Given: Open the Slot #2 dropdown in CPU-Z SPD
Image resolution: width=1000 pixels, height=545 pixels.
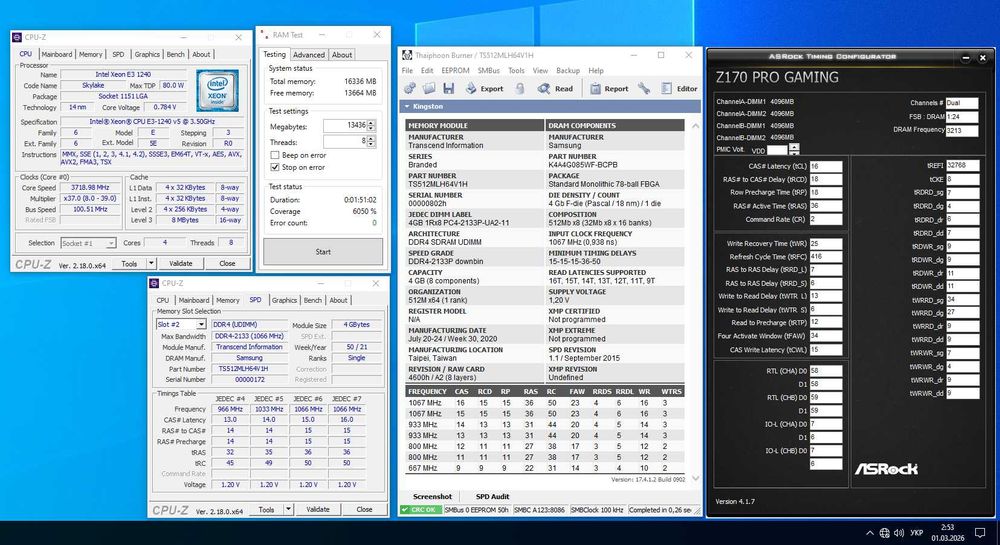Looking at the screenshot, I should point(201,324).
